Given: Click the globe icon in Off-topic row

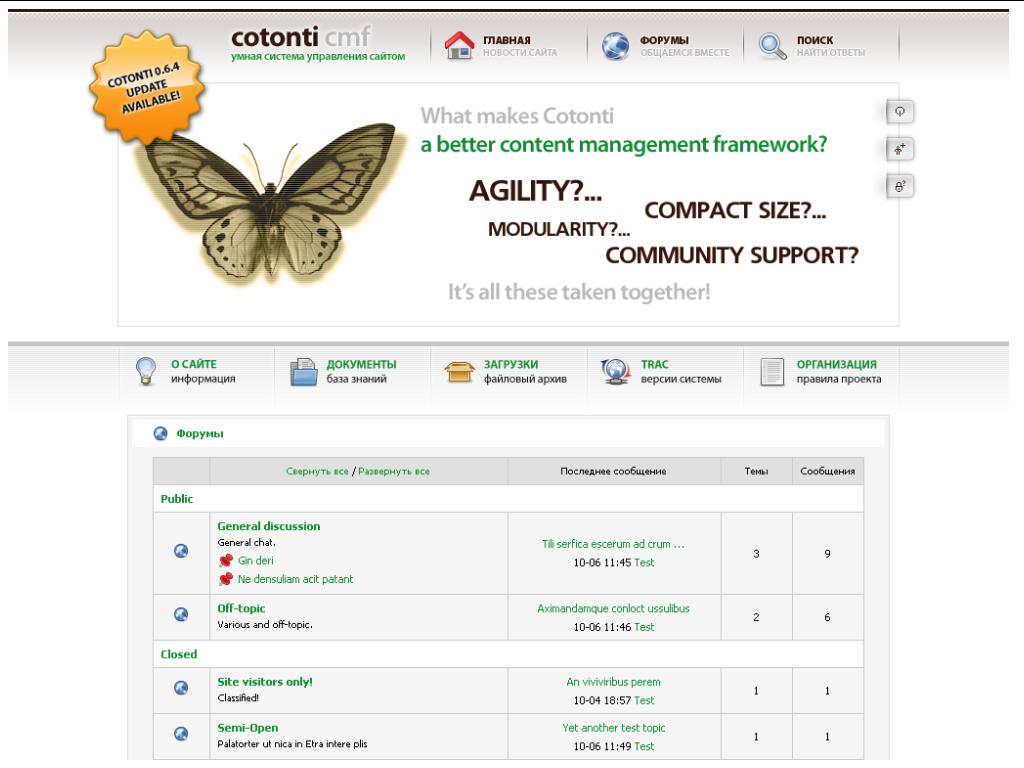Looking at the screenshot, I should pyautogui.click(x=181, y=615).
